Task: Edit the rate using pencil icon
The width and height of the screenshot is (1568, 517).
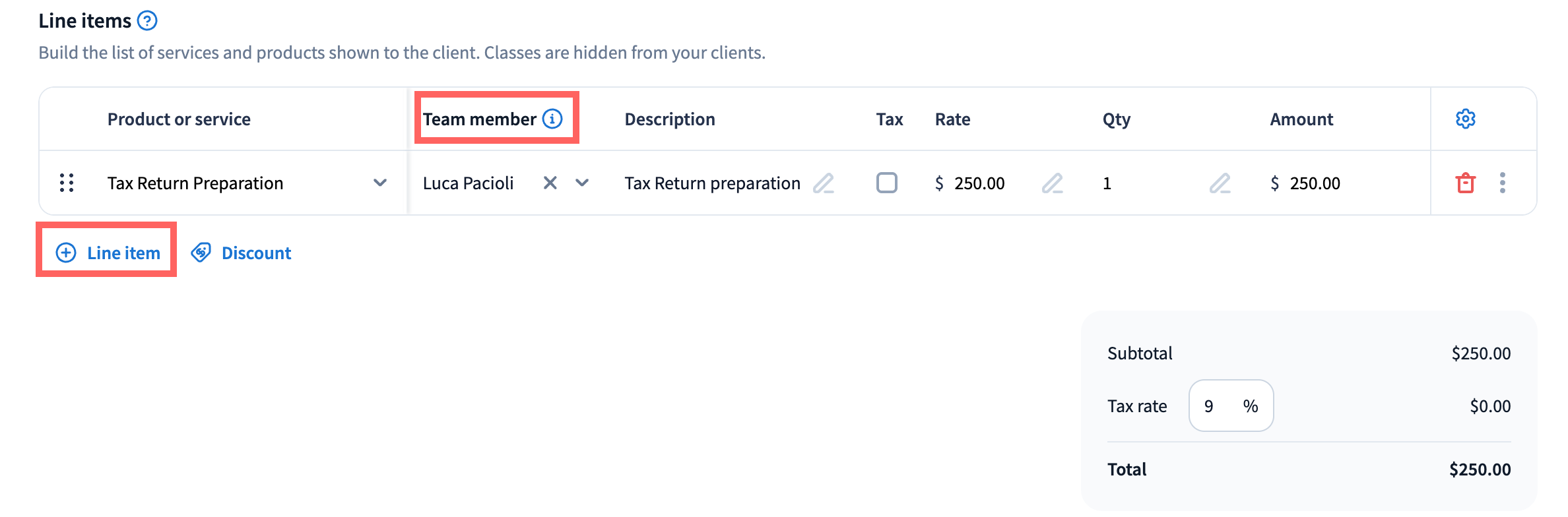Action: (x=1053, y=183)
